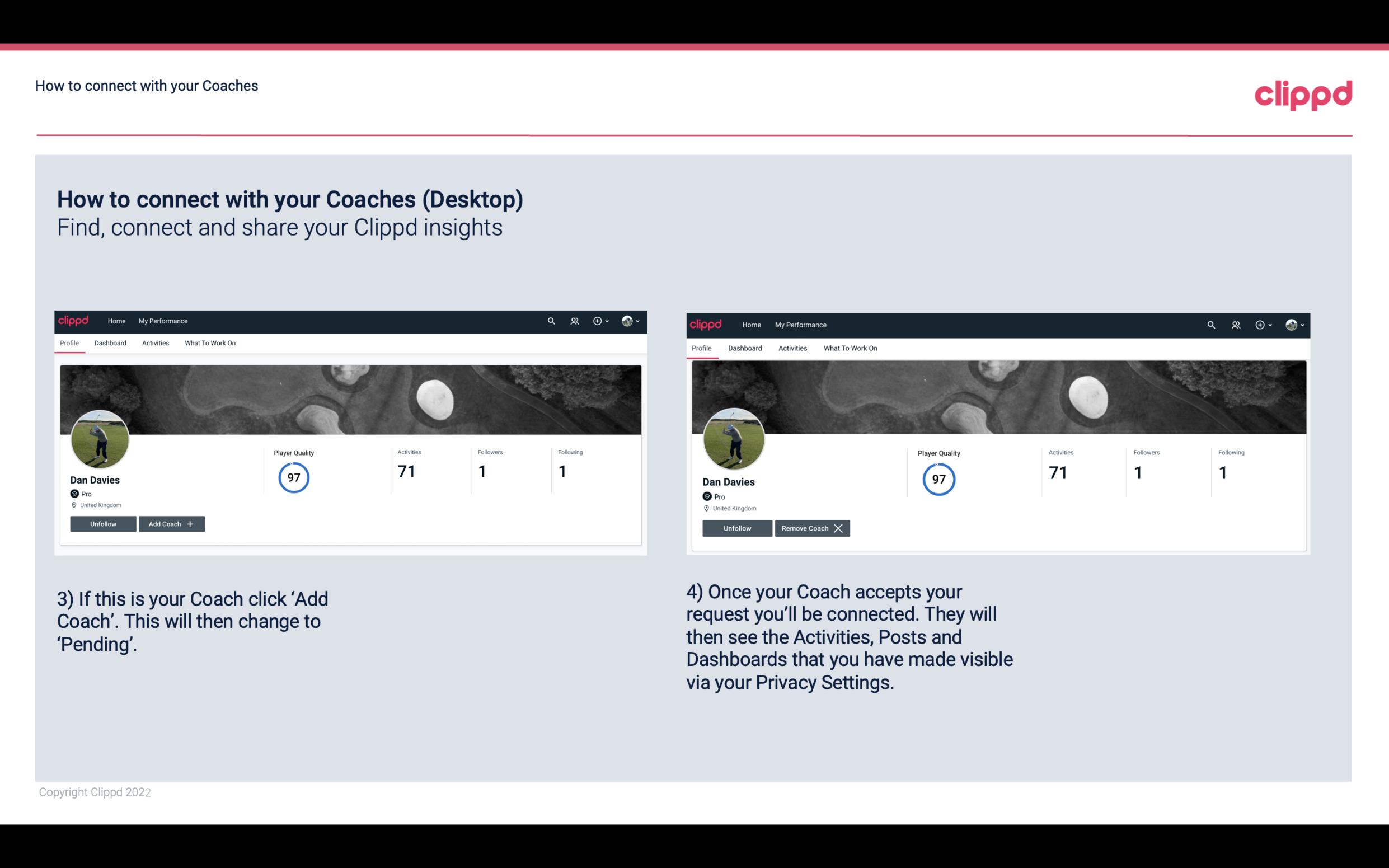Image resolution: width=1389 pixels, height=868 pixels.
Task: Click the settings gear icon in nav bar
Action: 598,321
